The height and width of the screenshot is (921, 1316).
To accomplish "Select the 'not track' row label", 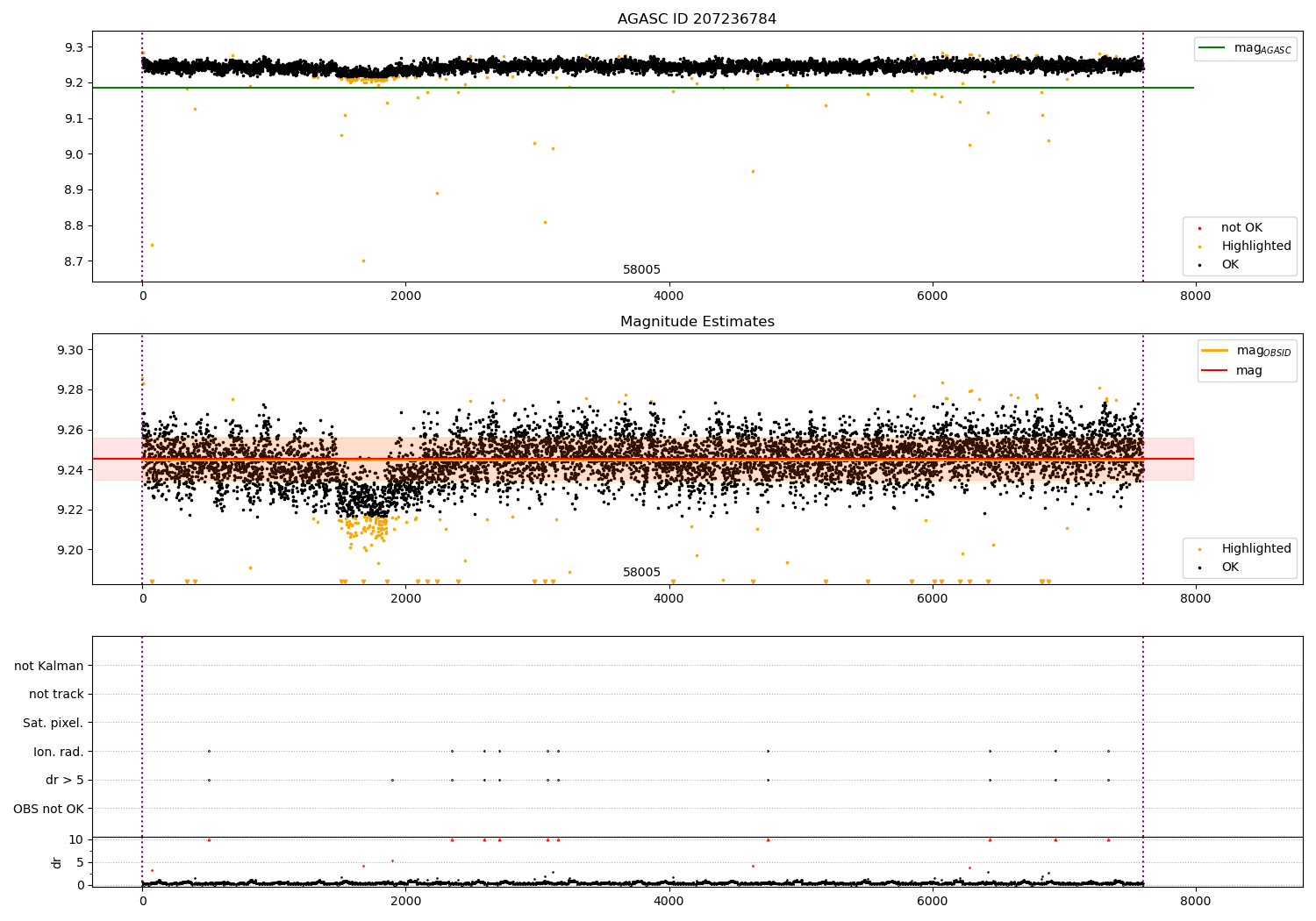I will click(56, 694).
